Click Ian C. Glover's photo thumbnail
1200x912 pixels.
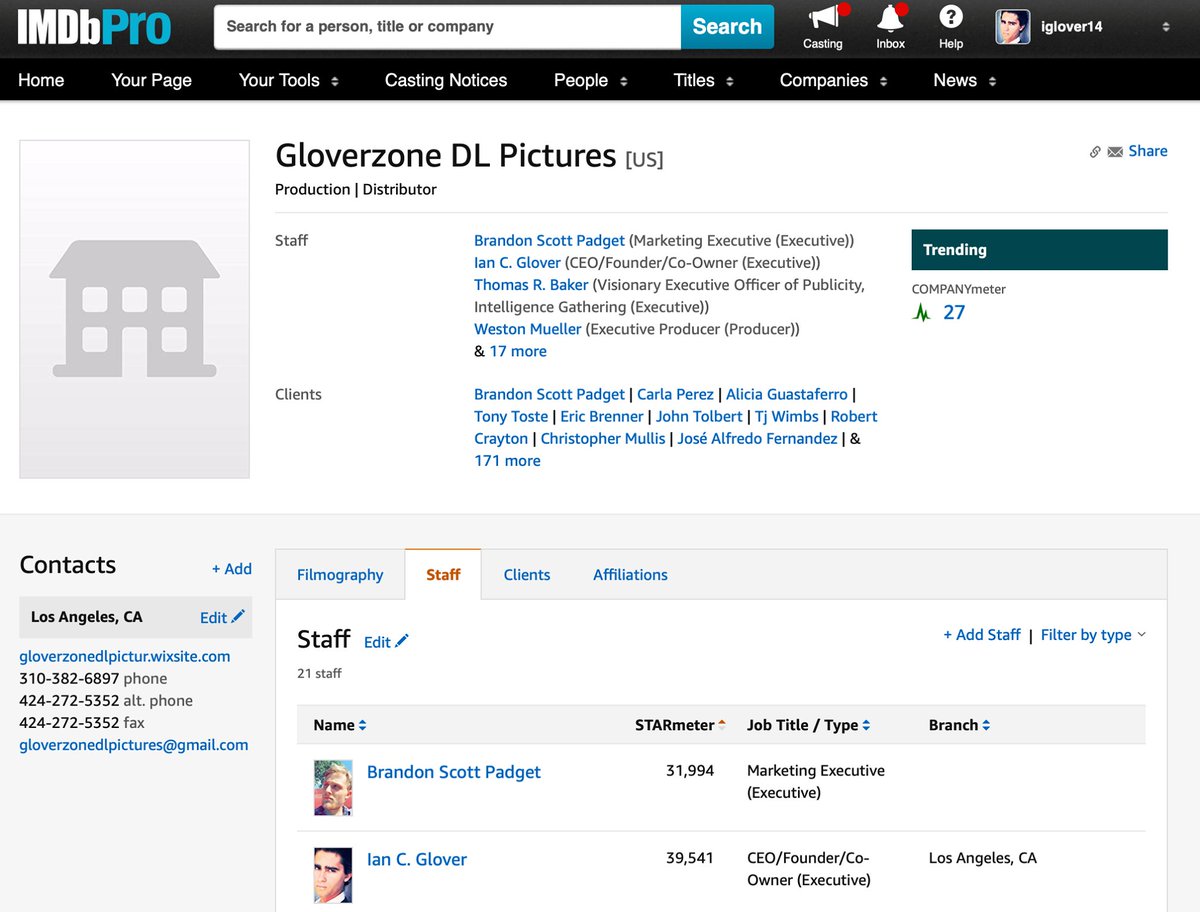coord(333,875)
